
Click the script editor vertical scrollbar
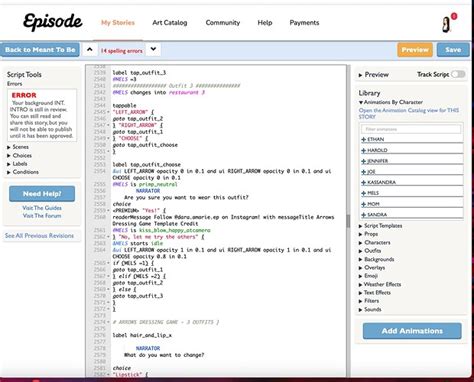tap(348, 221)
